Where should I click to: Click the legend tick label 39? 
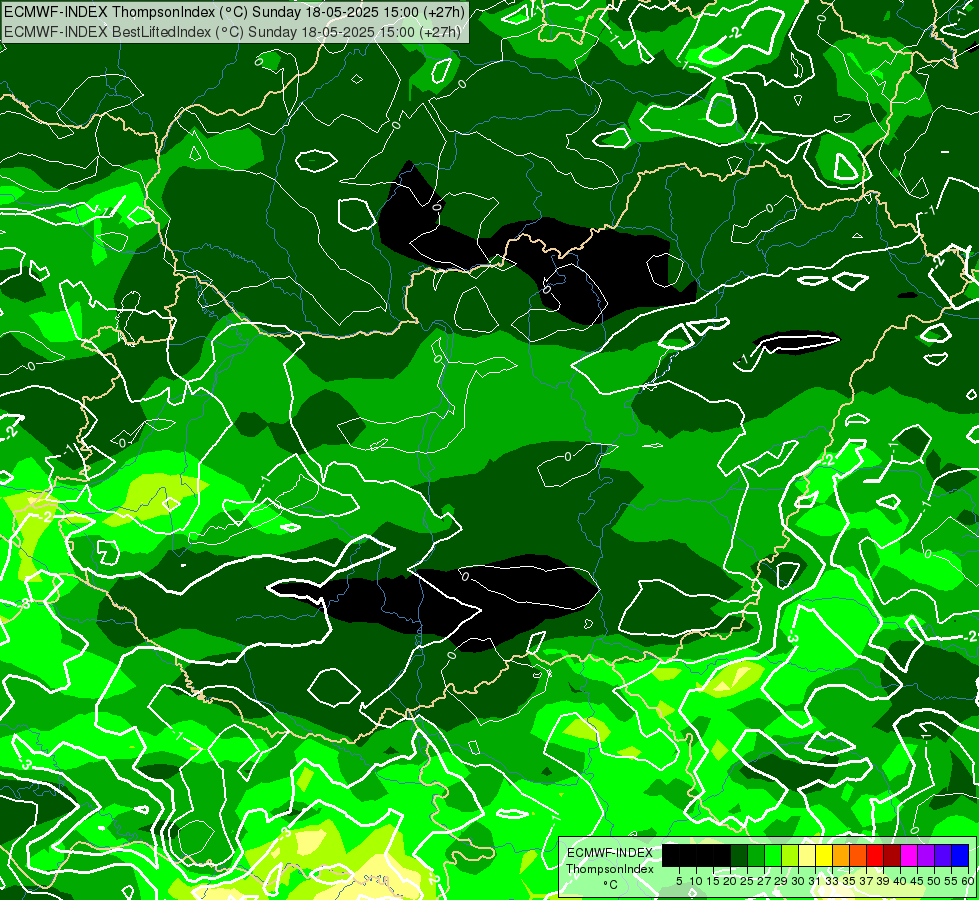tap(883, 881)
